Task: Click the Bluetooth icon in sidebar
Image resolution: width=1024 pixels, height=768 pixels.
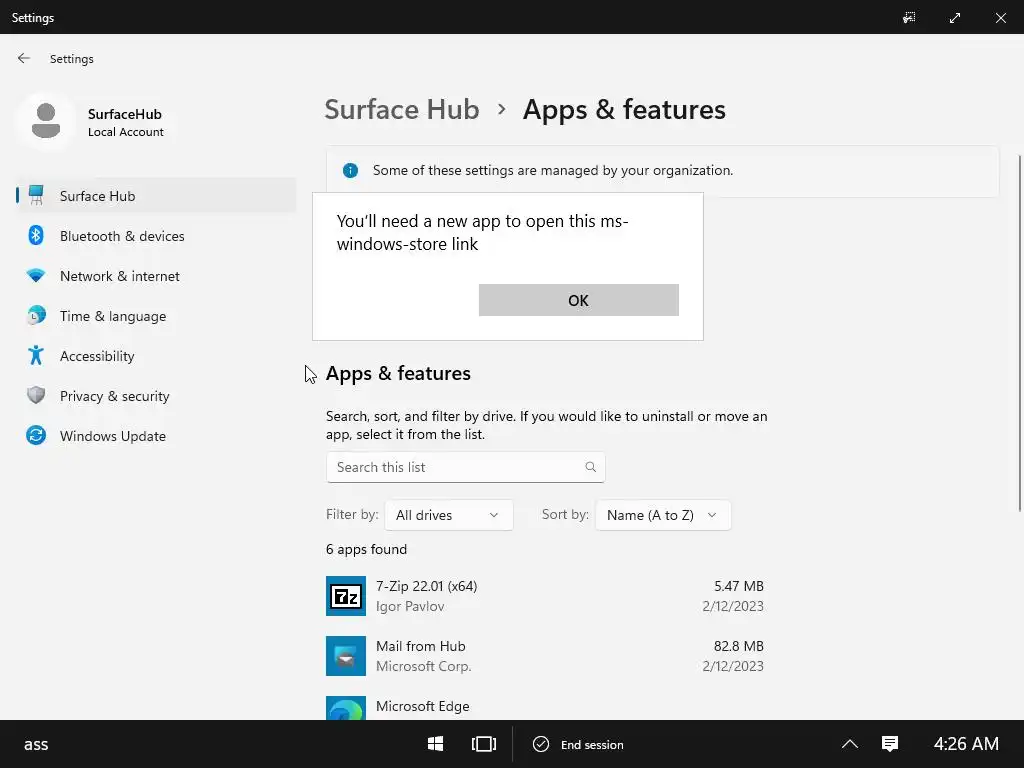Action: pyautogui.click(x=36, y=235)
